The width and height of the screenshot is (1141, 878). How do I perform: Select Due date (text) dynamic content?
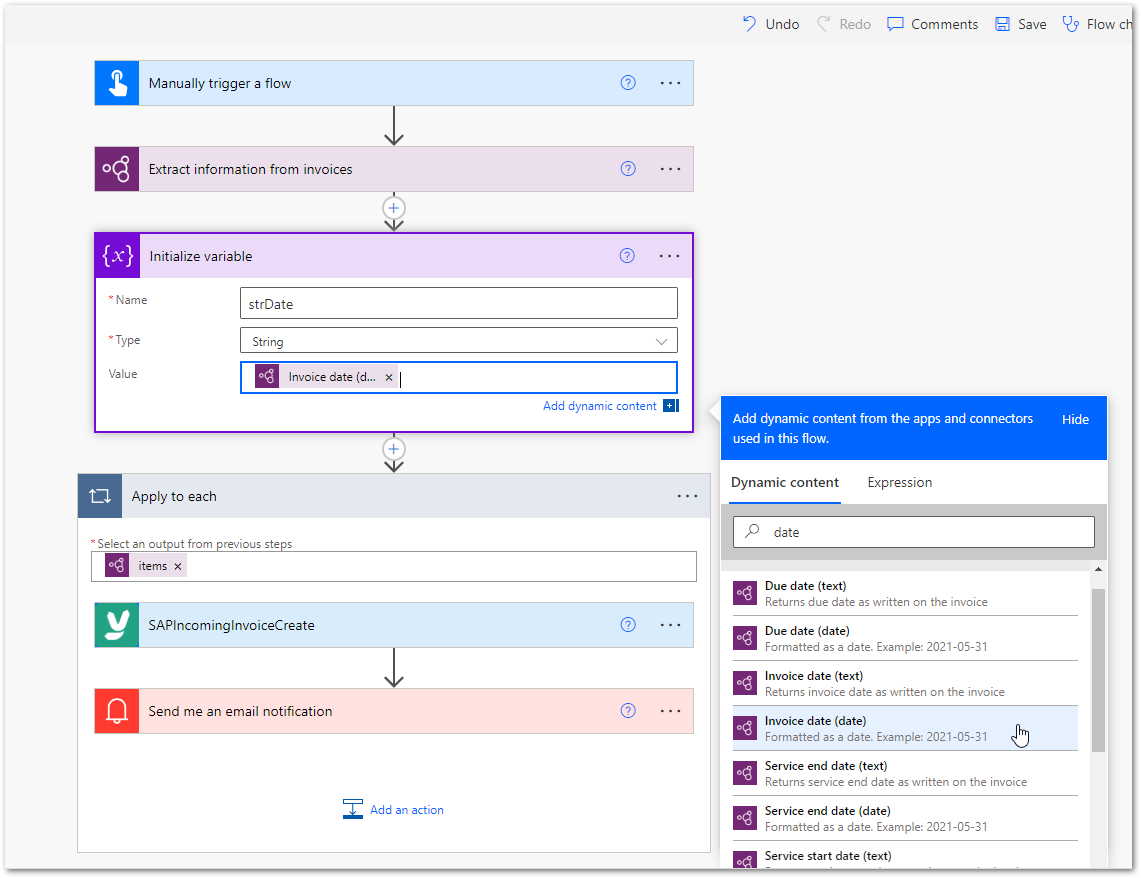tap(905, 594)
